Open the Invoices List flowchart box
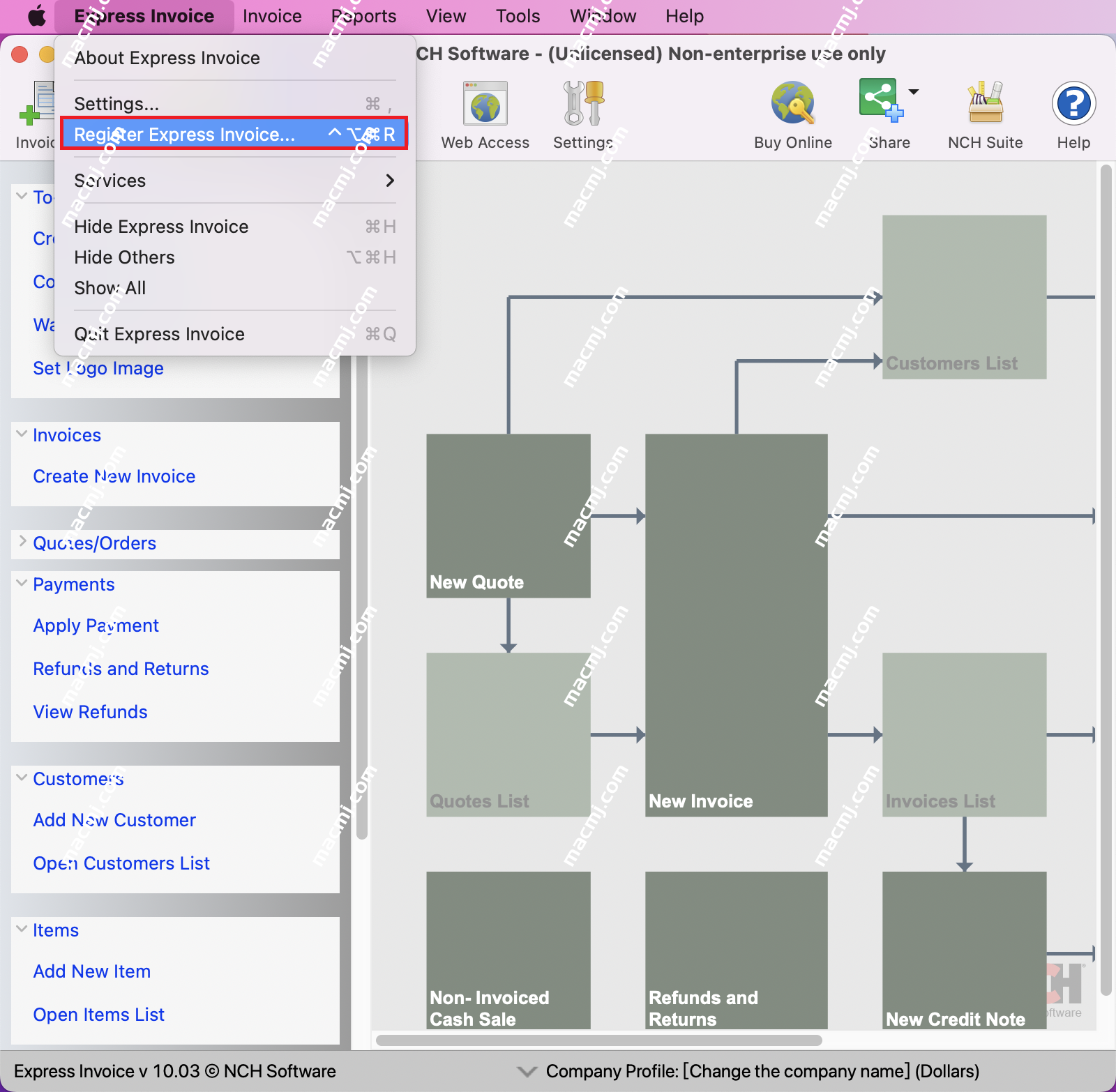Image resolution: width=1116 pixels, height=1092 pixels. coord(965,734)
